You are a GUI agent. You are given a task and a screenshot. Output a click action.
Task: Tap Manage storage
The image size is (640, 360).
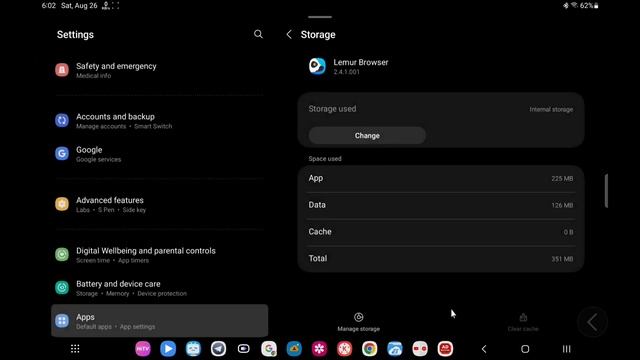tap(358, 322)
